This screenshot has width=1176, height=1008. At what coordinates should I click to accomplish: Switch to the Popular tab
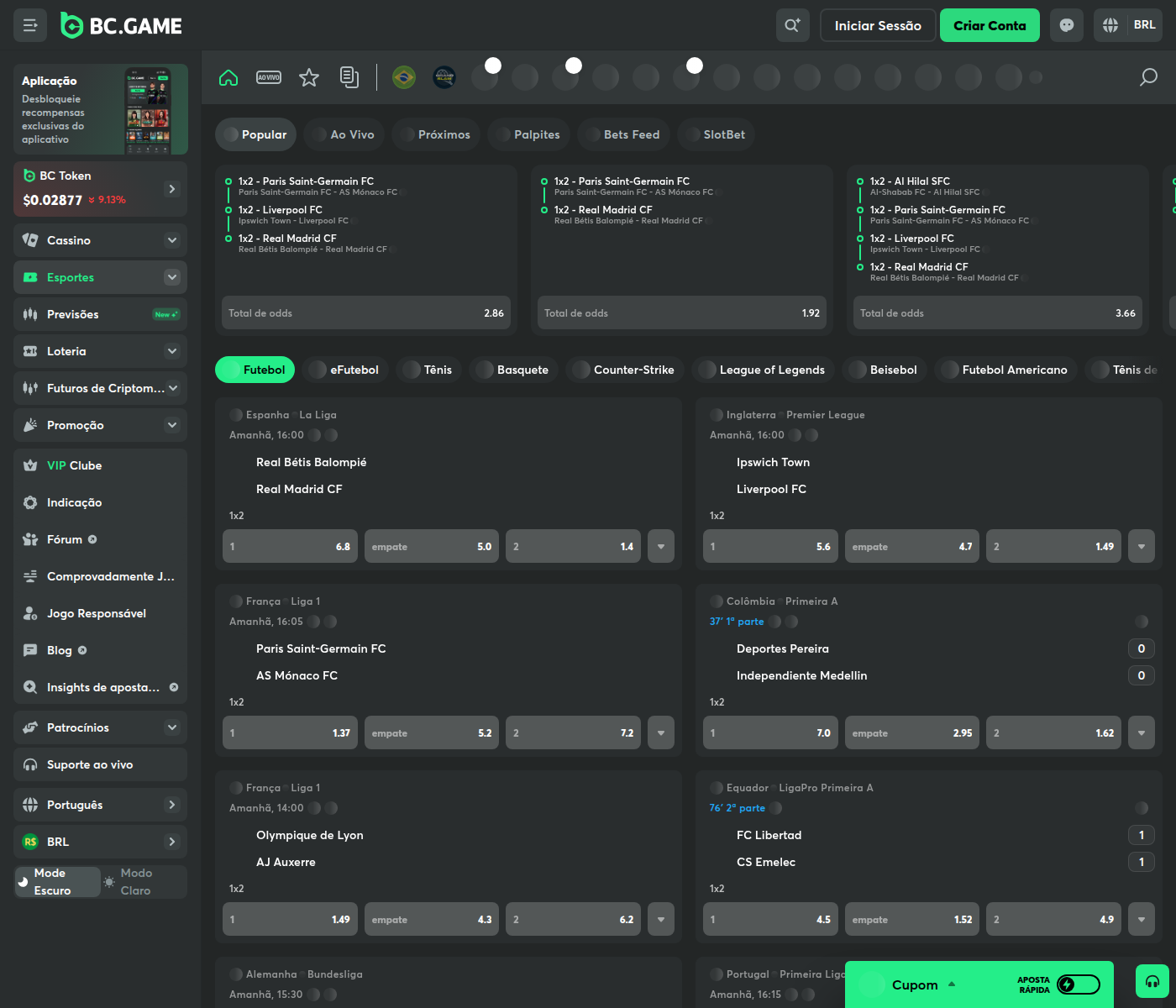[255, 134]
